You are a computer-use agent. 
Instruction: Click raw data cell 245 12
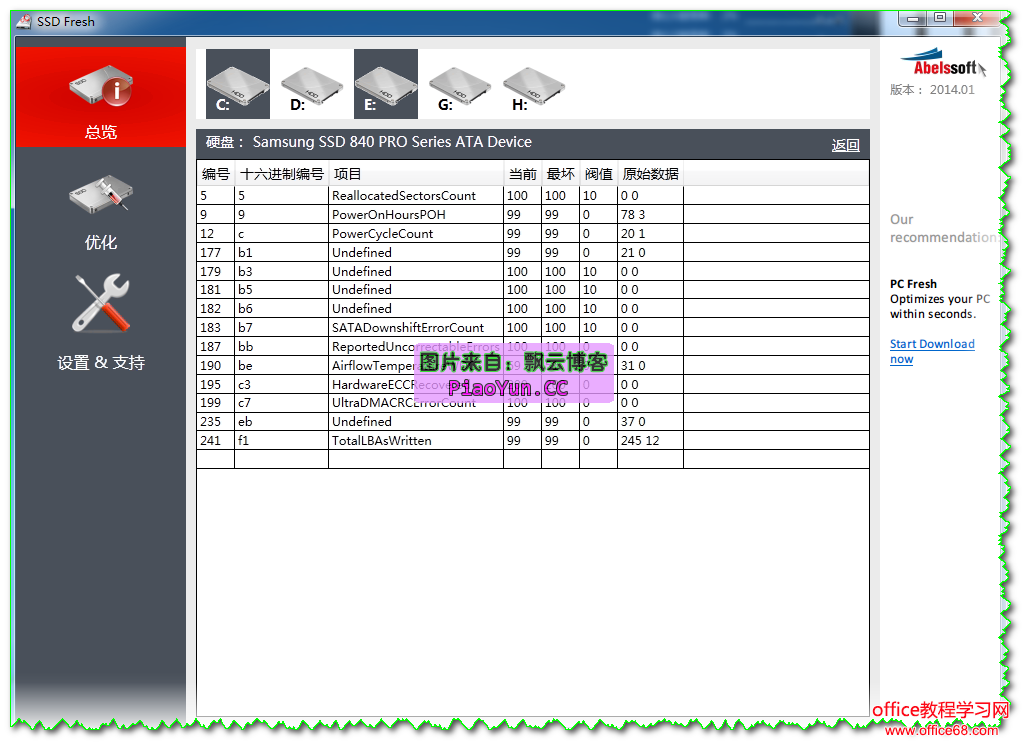point(650,441)
